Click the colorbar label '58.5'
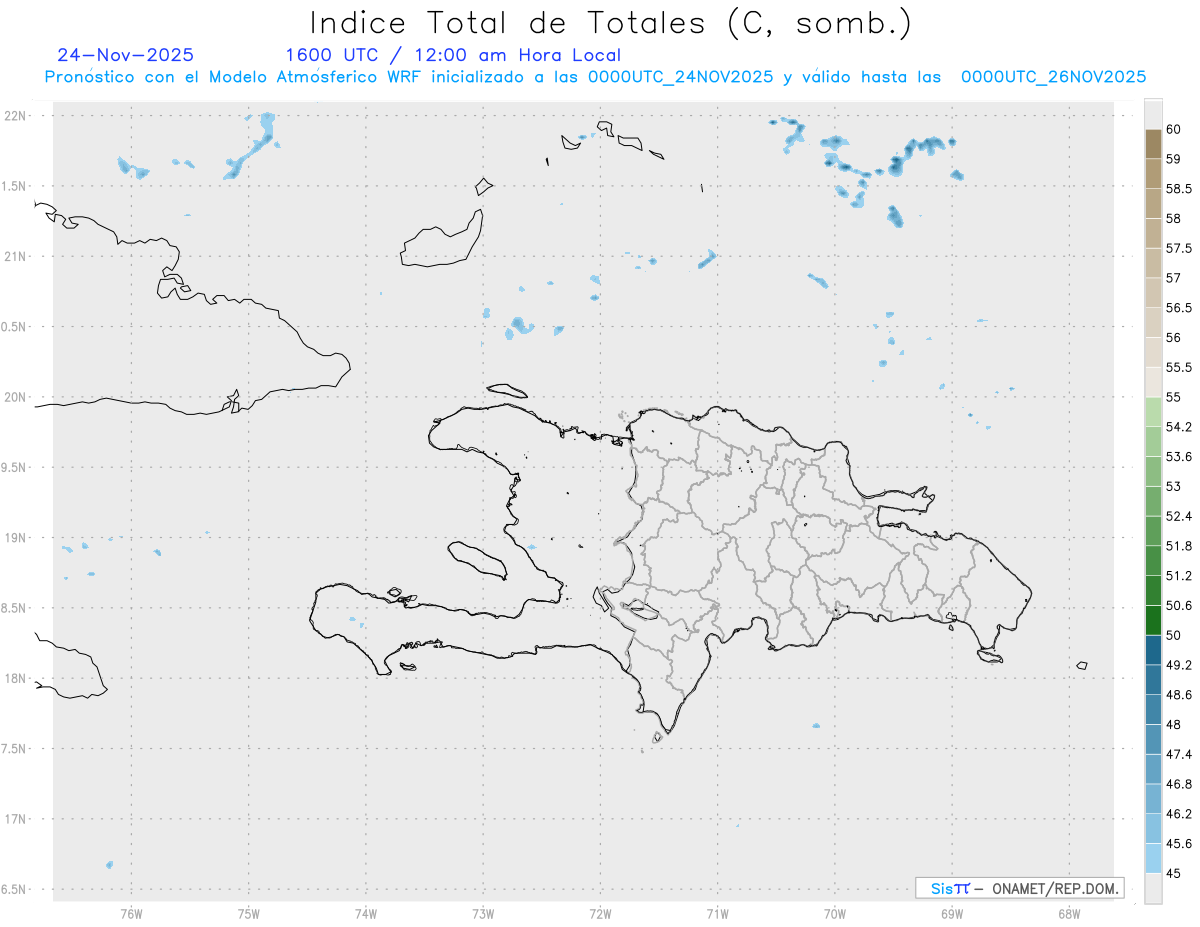Viewport: 1200px width, 927px height. point(1179,189)
